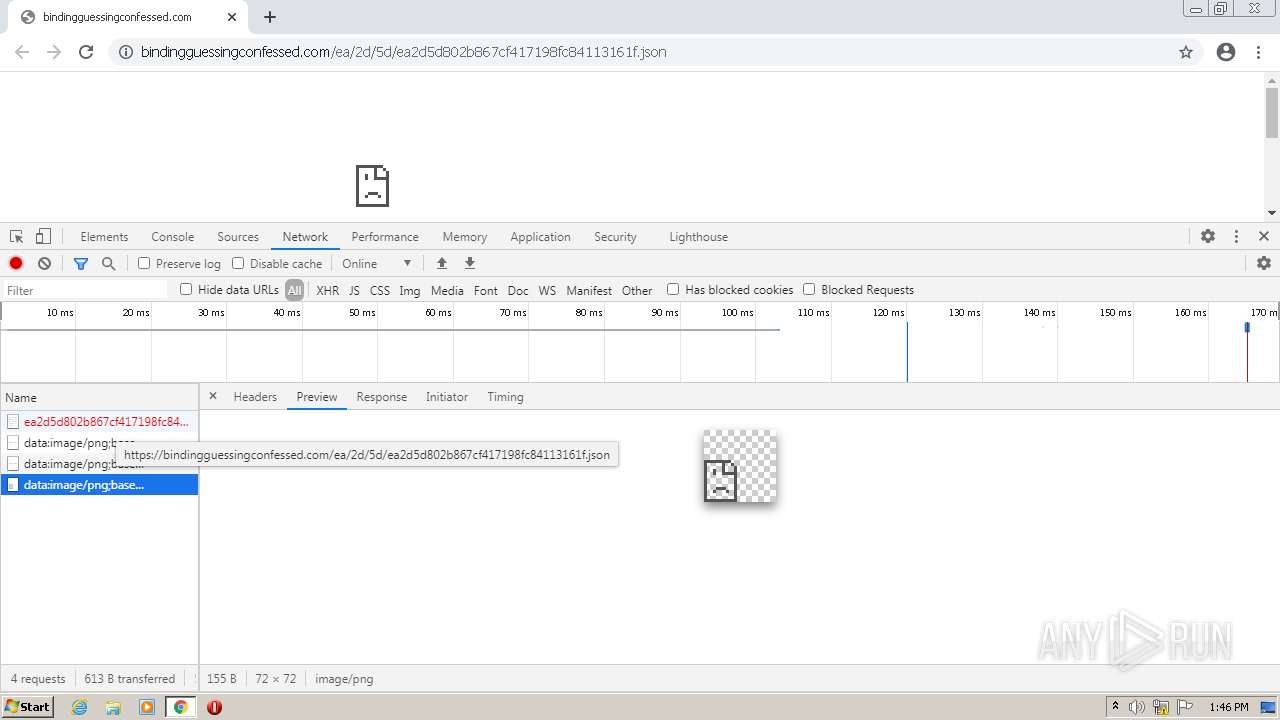Filter requests by JS
The height and width of the screenshot is (720, 1280).
[354, 290]
